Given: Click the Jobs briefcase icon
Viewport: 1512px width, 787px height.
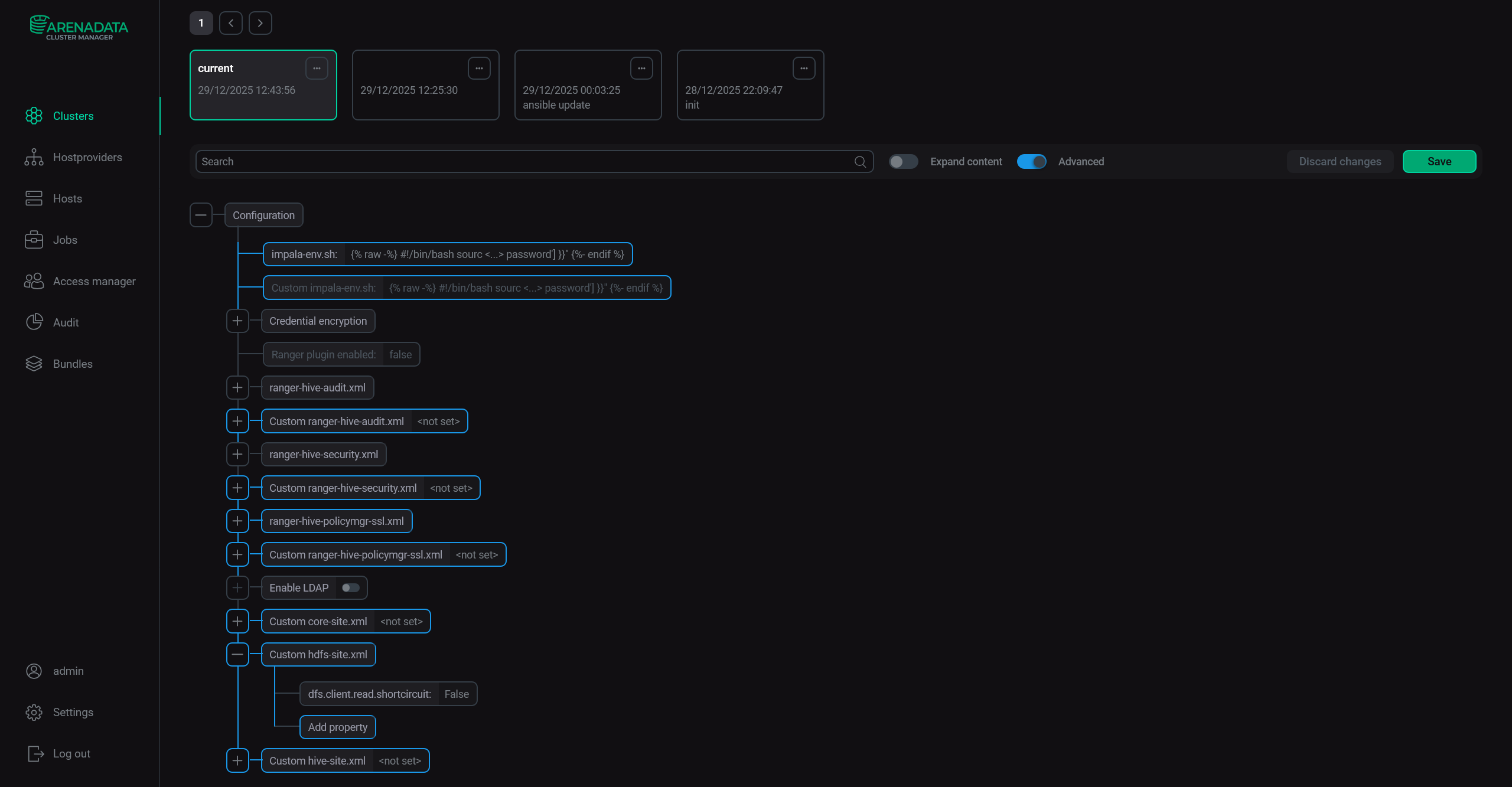Looking at the screenshot, I should click(x=34, y=240).
